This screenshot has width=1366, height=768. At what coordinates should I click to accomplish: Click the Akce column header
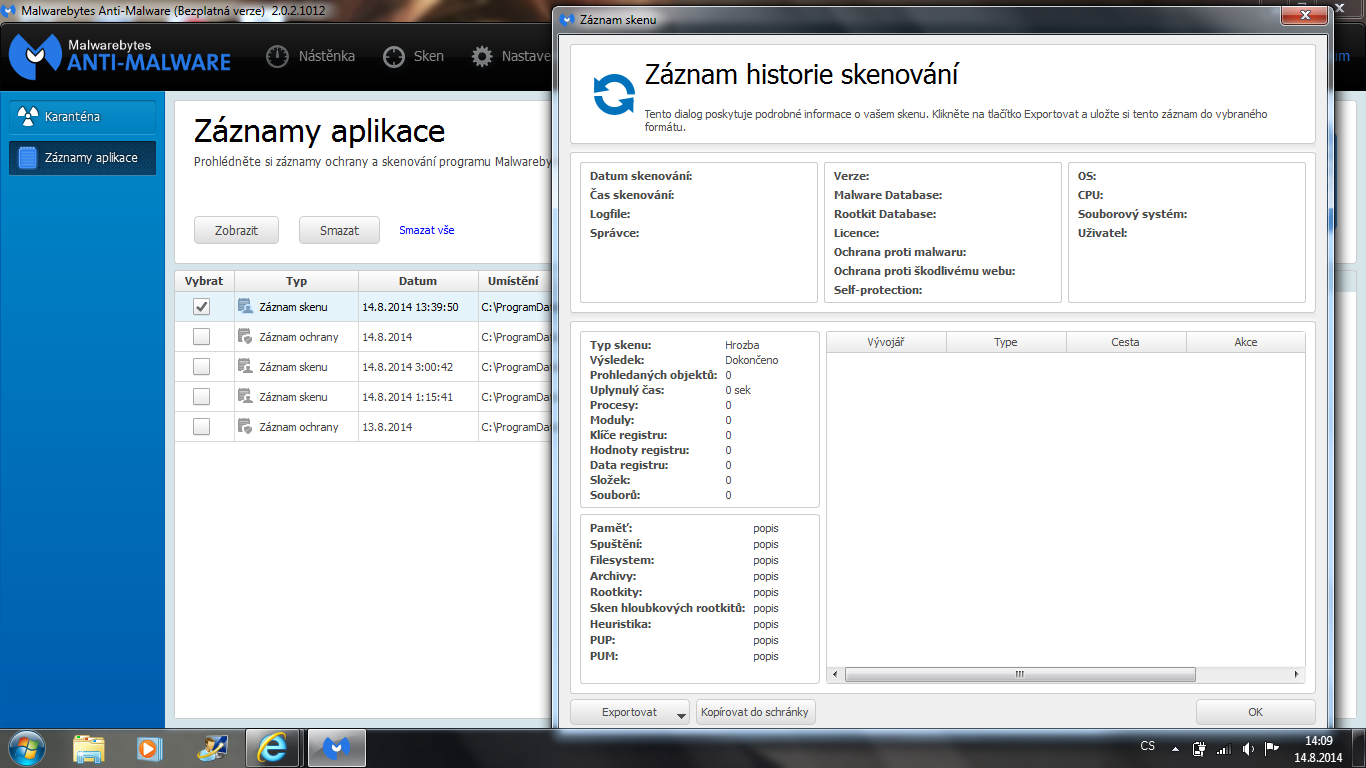[1245, 342]
